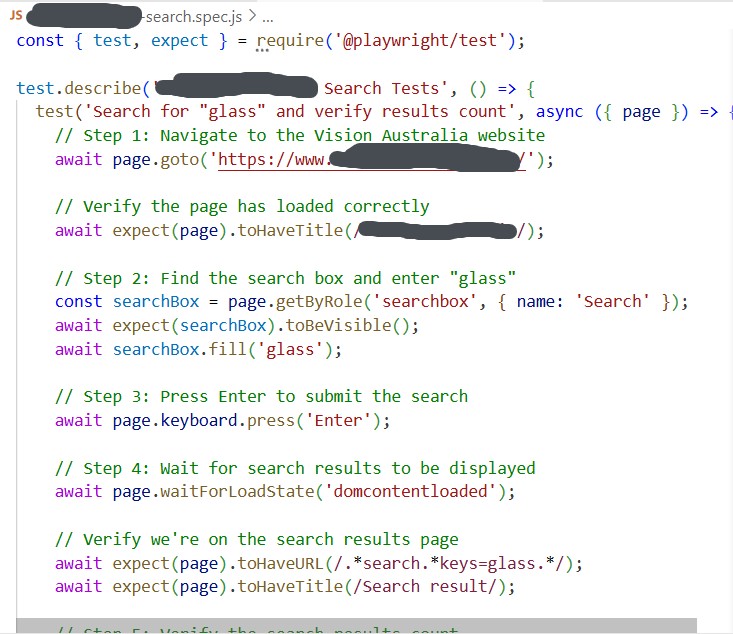Viewport: 733px width, 634px height.
Task: Click the JS file icon in breadcrumb
Action: [15, 17]
